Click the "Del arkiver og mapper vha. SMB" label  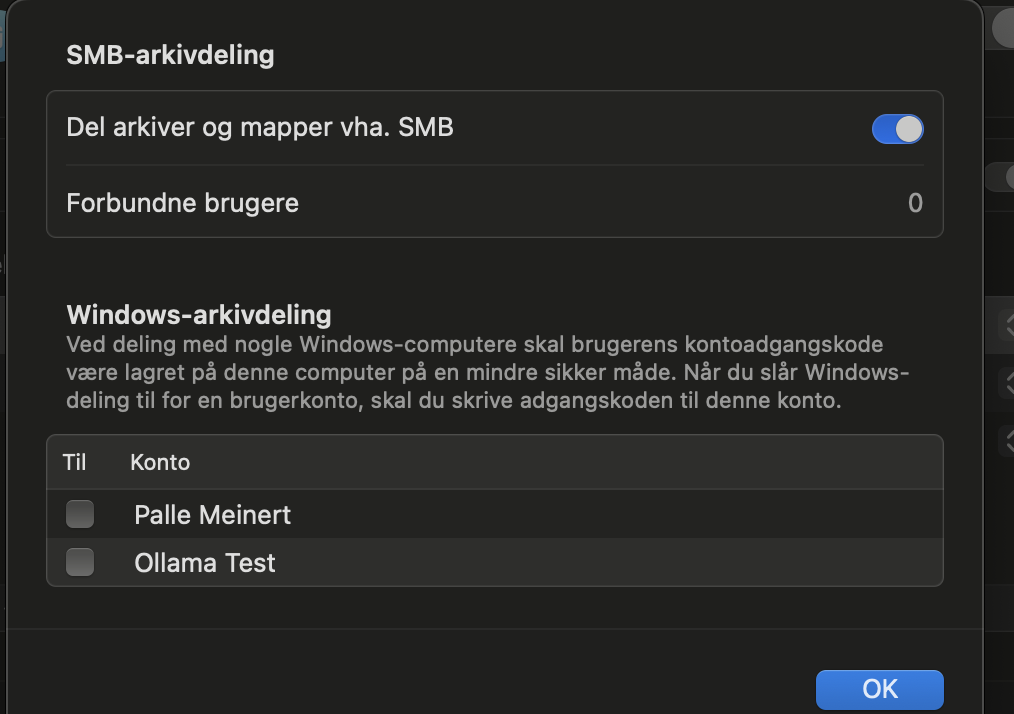point(260,127)
